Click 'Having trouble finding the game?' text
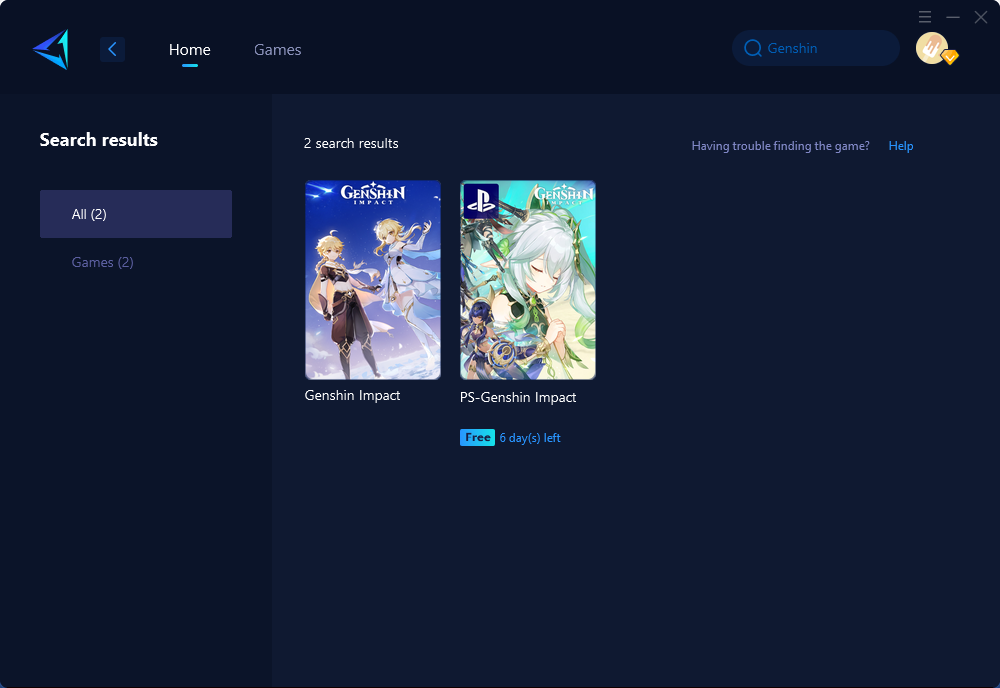1000x688 pixels. (781, 146)
